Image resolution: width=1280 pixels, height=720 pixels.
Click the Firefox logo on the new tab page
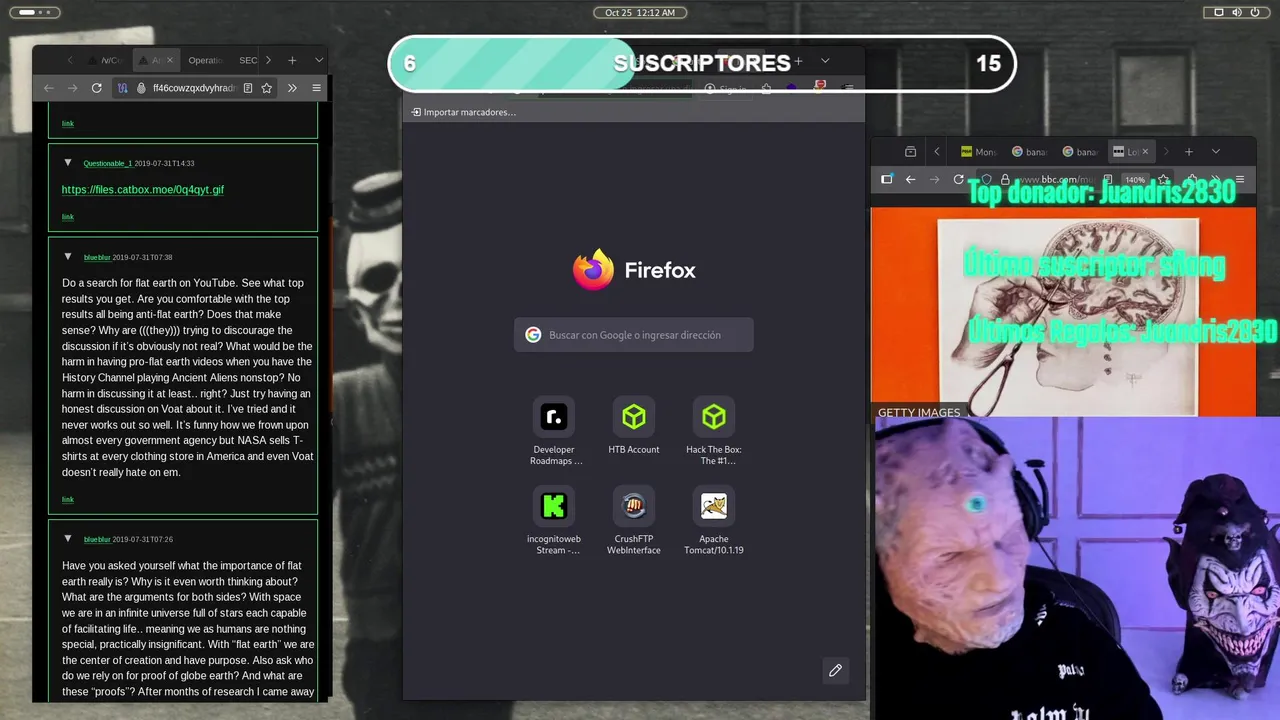[634, 270]
